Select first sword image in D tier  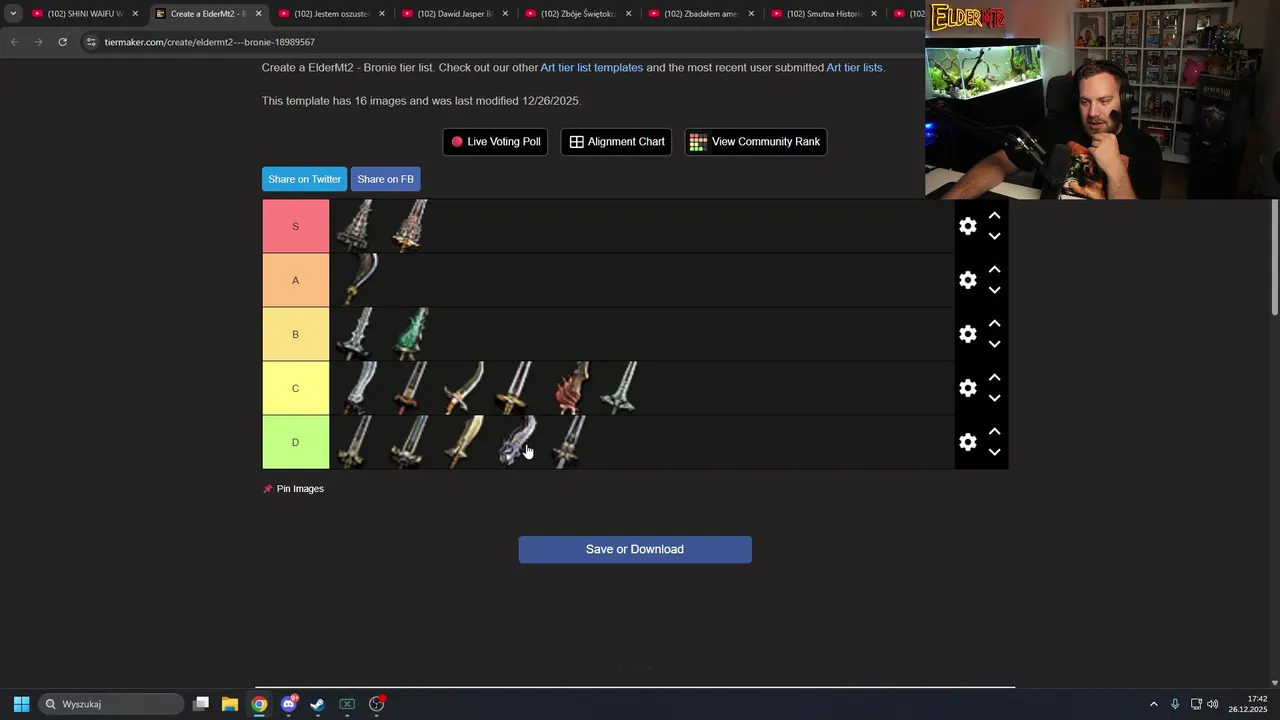click(356, 442)
